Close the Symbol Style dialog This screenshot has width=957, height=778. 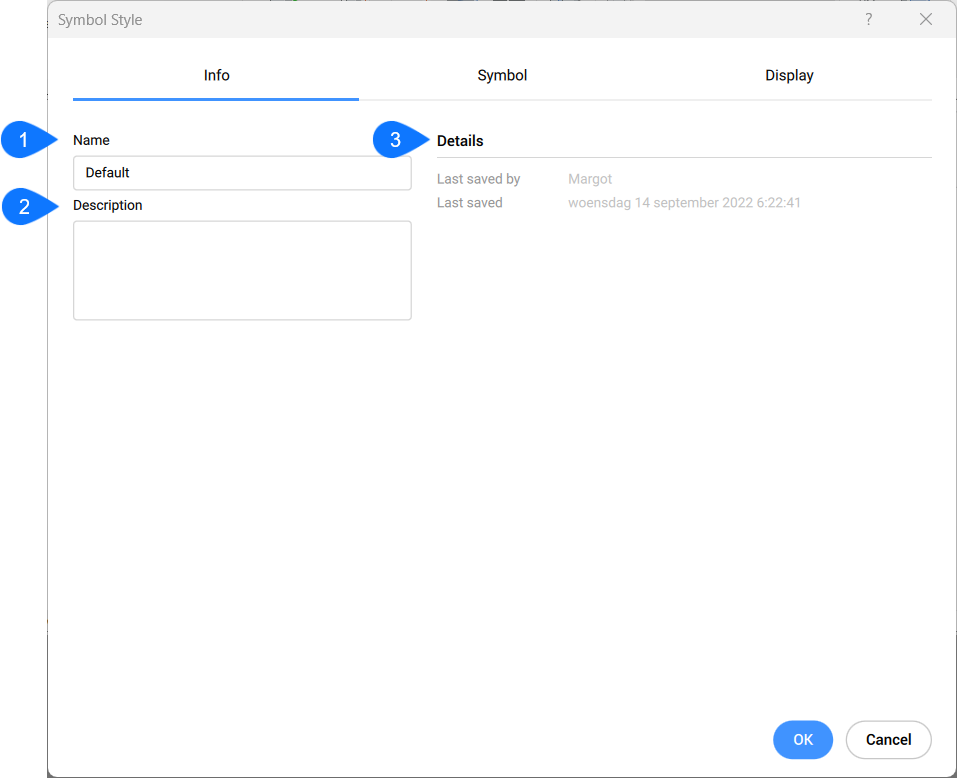click(x=925, y=20)
